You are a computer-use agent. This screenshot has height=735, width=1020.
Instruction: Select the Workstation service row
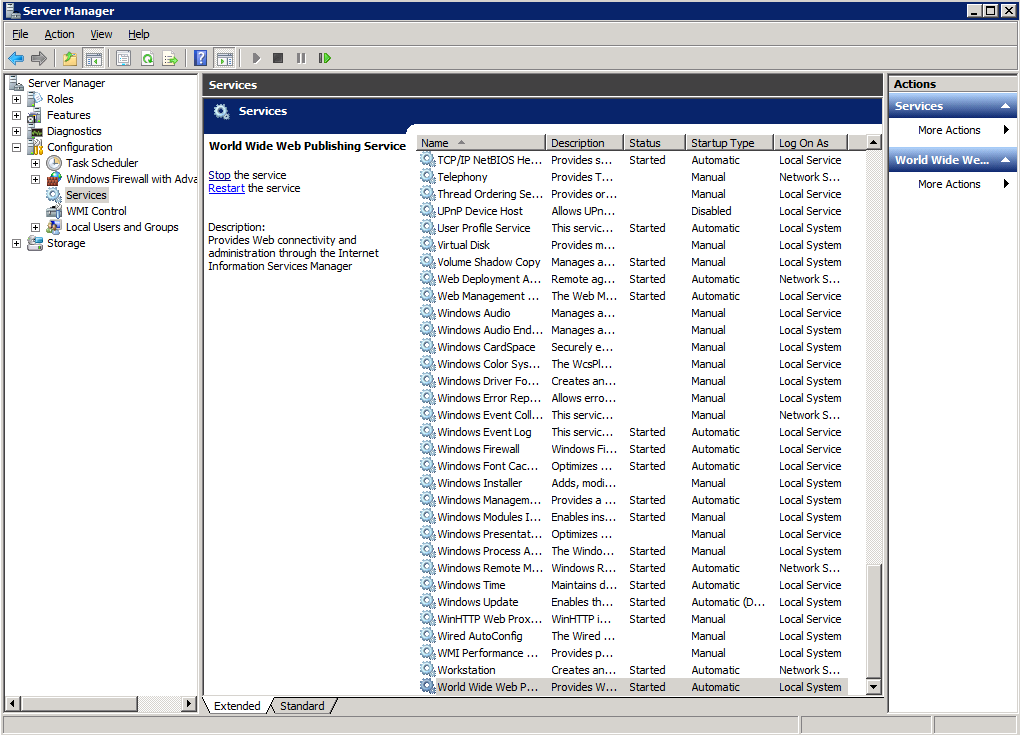(632, 670)
